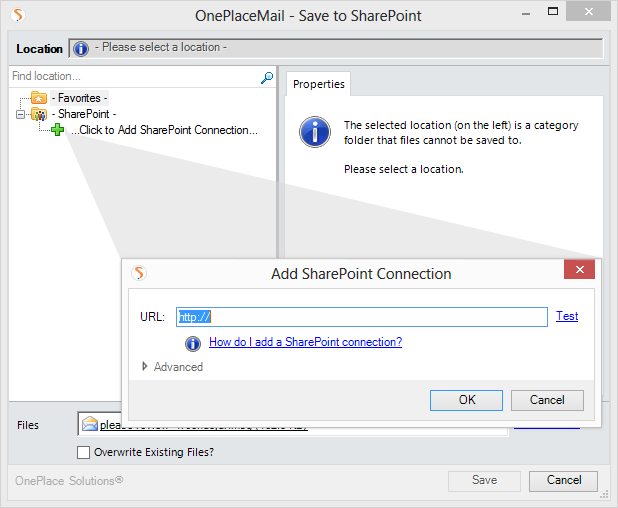Viewport: 618px width, 508px height.
Task: Enable Overwrite Existing Files checkbox
Action: (x=84, y=452)
